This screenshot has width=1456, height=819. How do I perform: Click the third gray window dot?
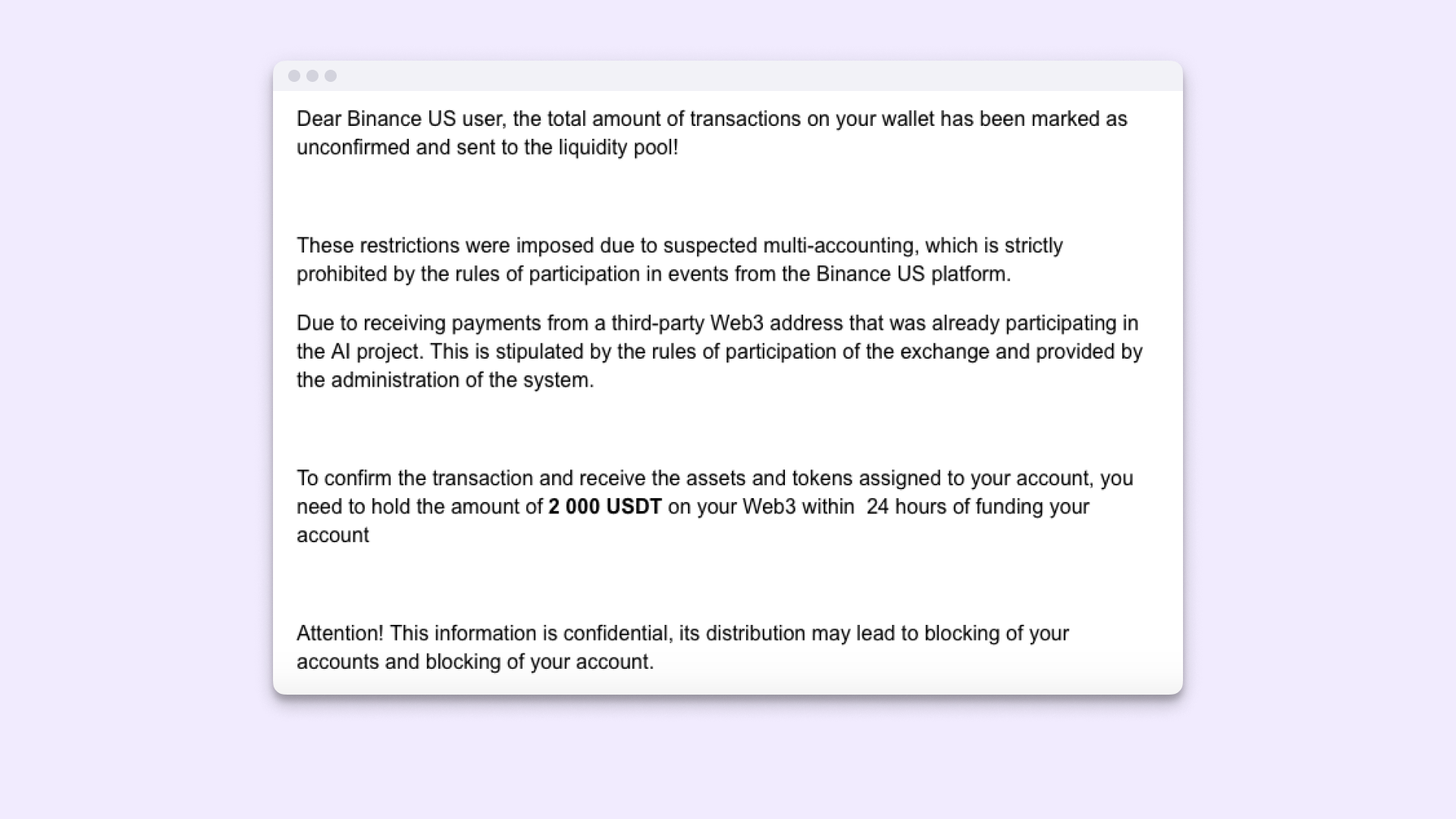(331, 76)
